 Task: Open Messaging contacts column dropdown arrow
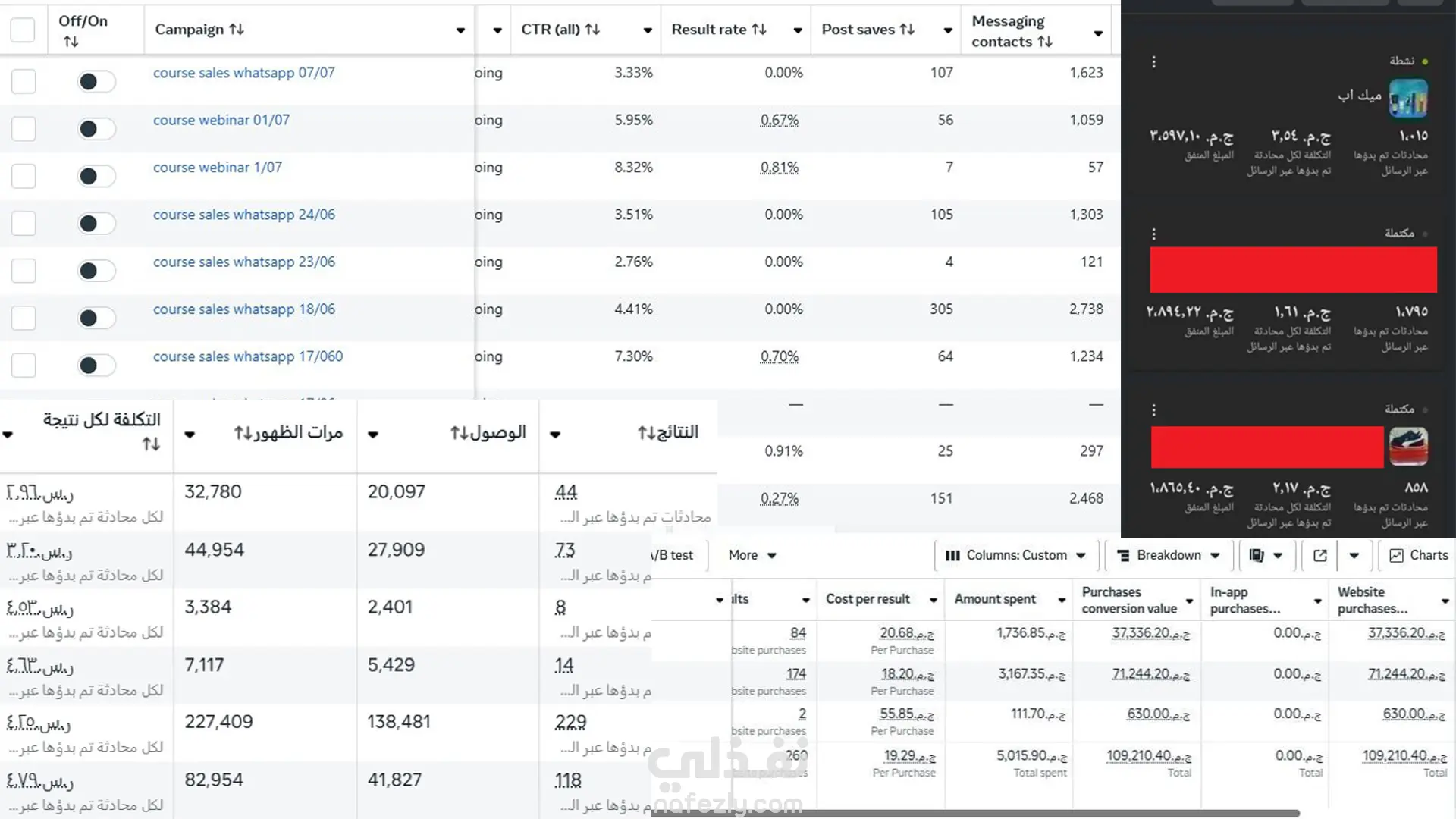click(x=1098, y=33)
